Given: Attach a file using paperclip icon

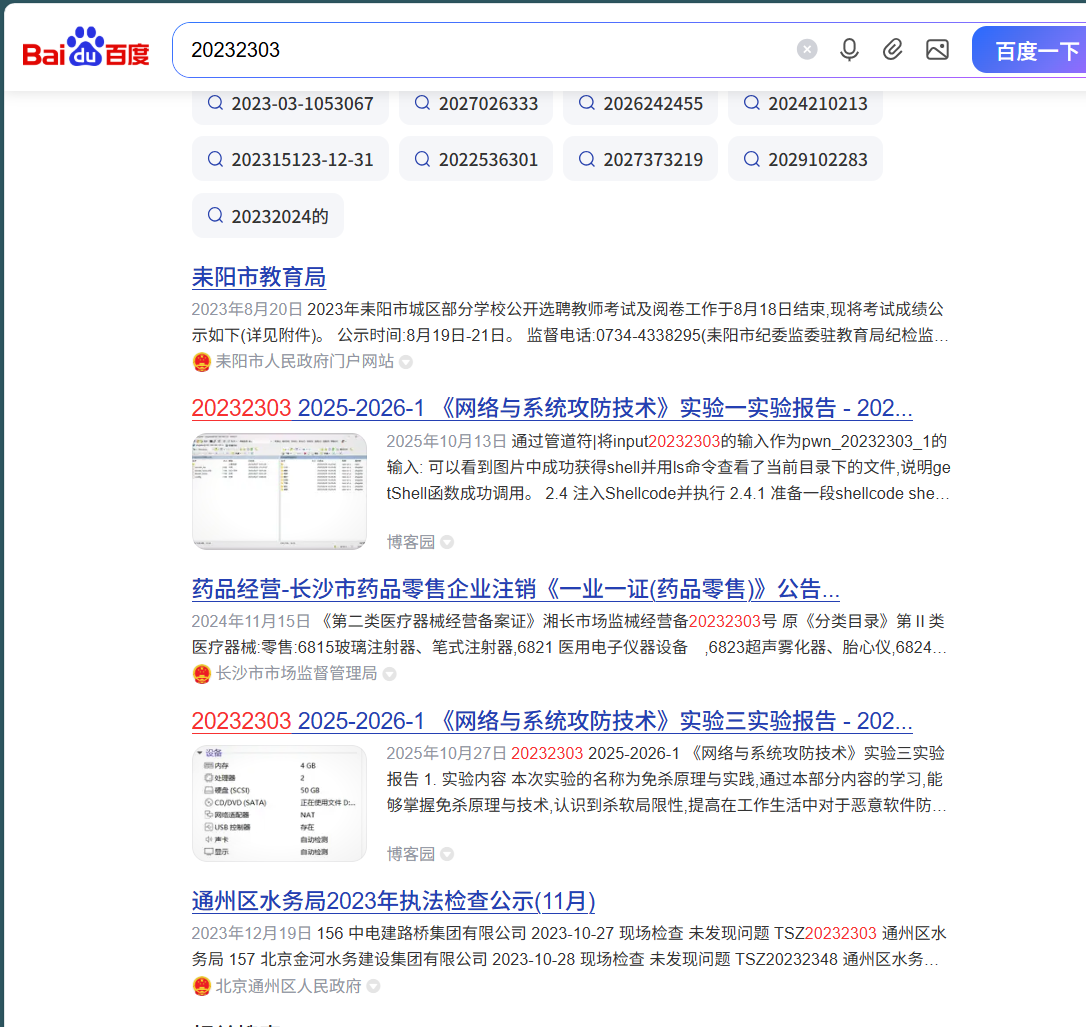Looking at the screenshot, I should pyautogui.click(x=893, y=50).
